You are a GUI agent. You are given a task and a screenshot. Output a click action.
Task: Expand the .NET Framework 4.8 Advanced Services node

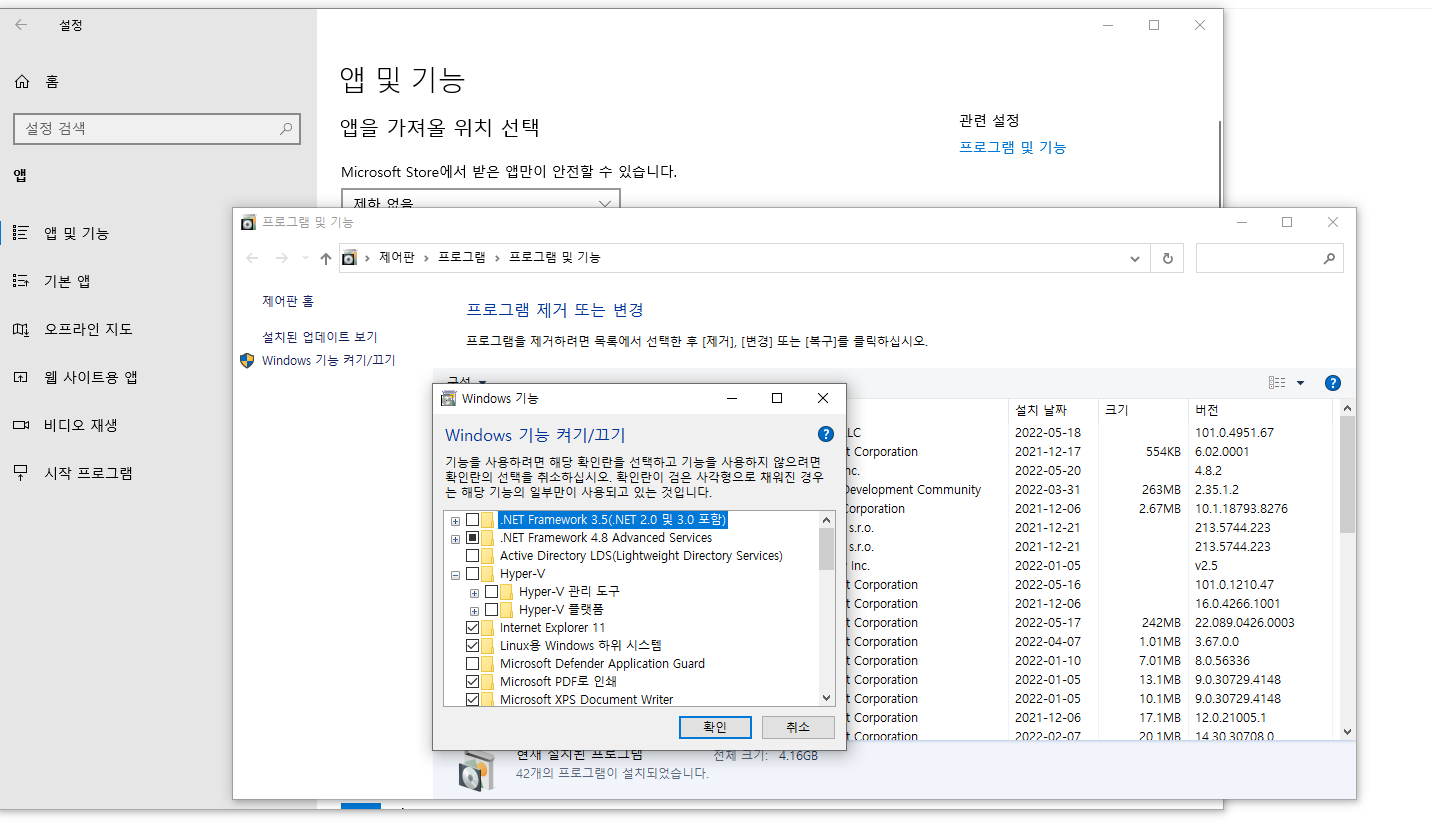coord(455,539)
